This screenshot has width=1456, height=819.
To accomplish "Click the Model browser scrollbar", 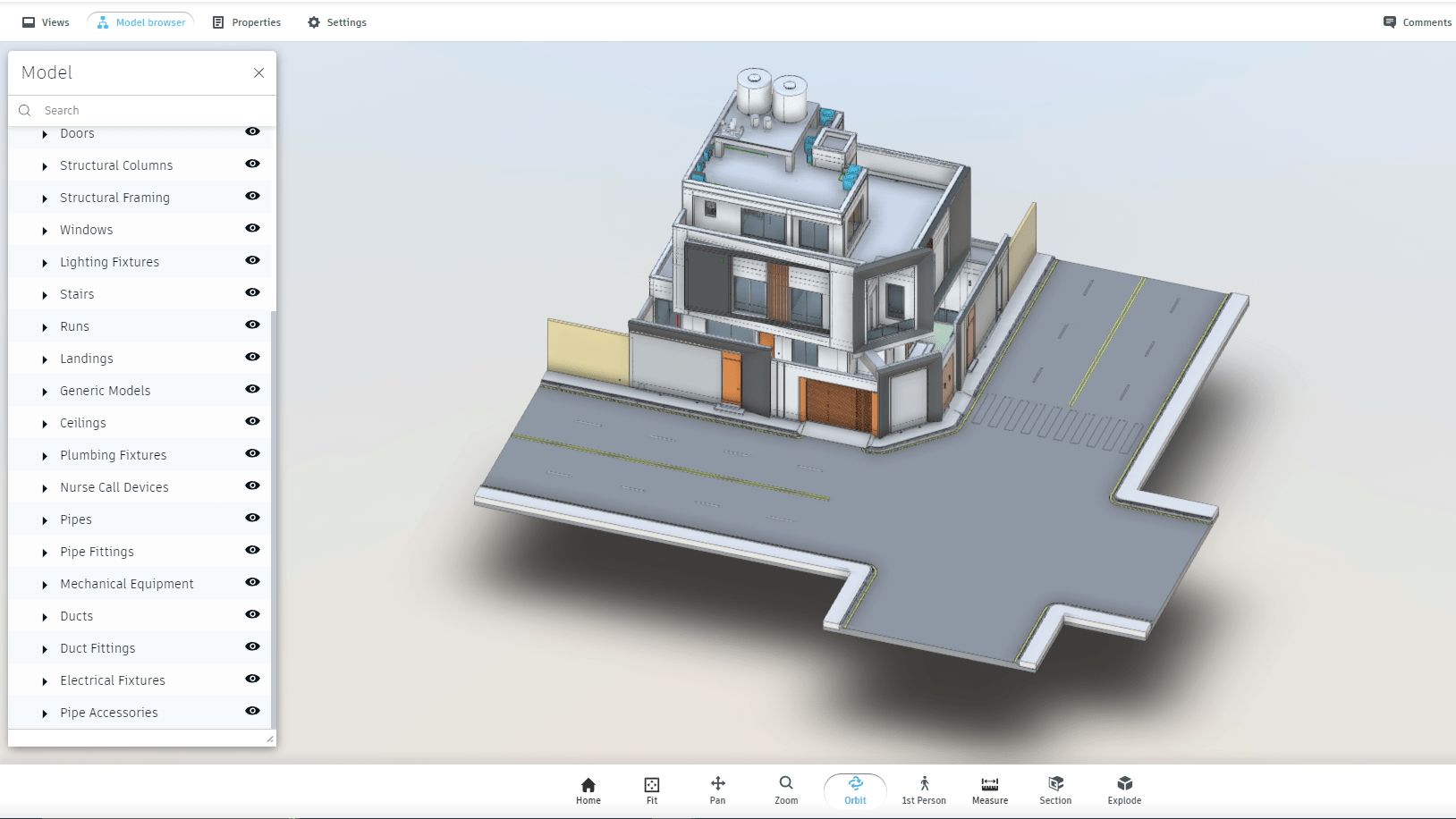I will (x=274, y=519).
